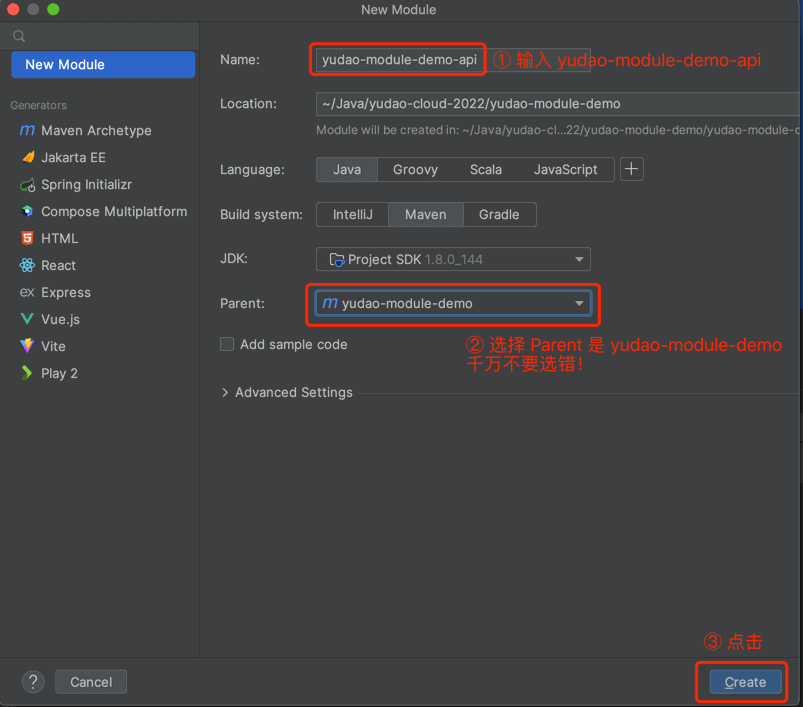This screenshot has width=803, height=707.
Task: Select IntelliJ as build system
Action: (353, 214)
